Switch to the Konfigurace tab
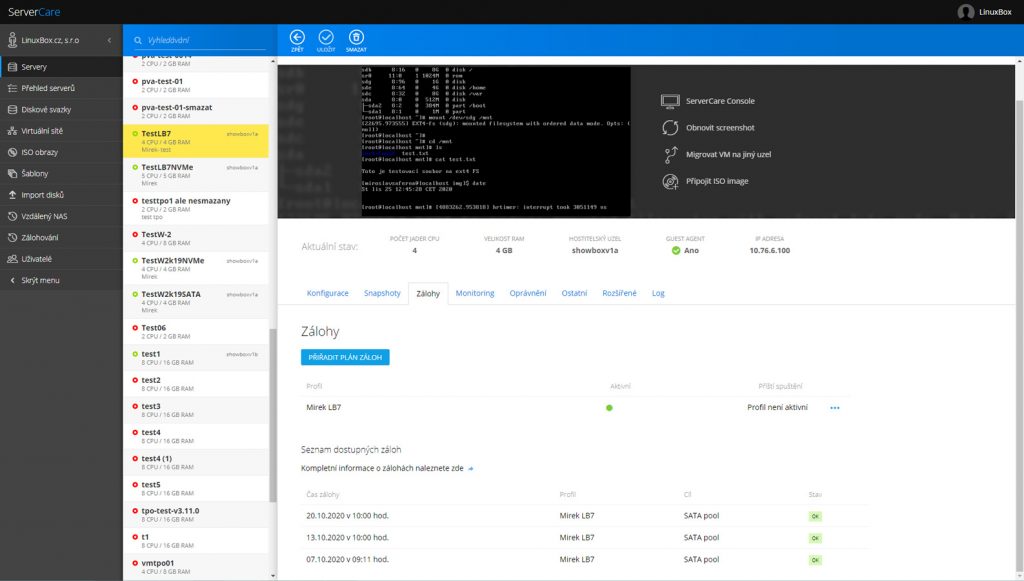 327,293
